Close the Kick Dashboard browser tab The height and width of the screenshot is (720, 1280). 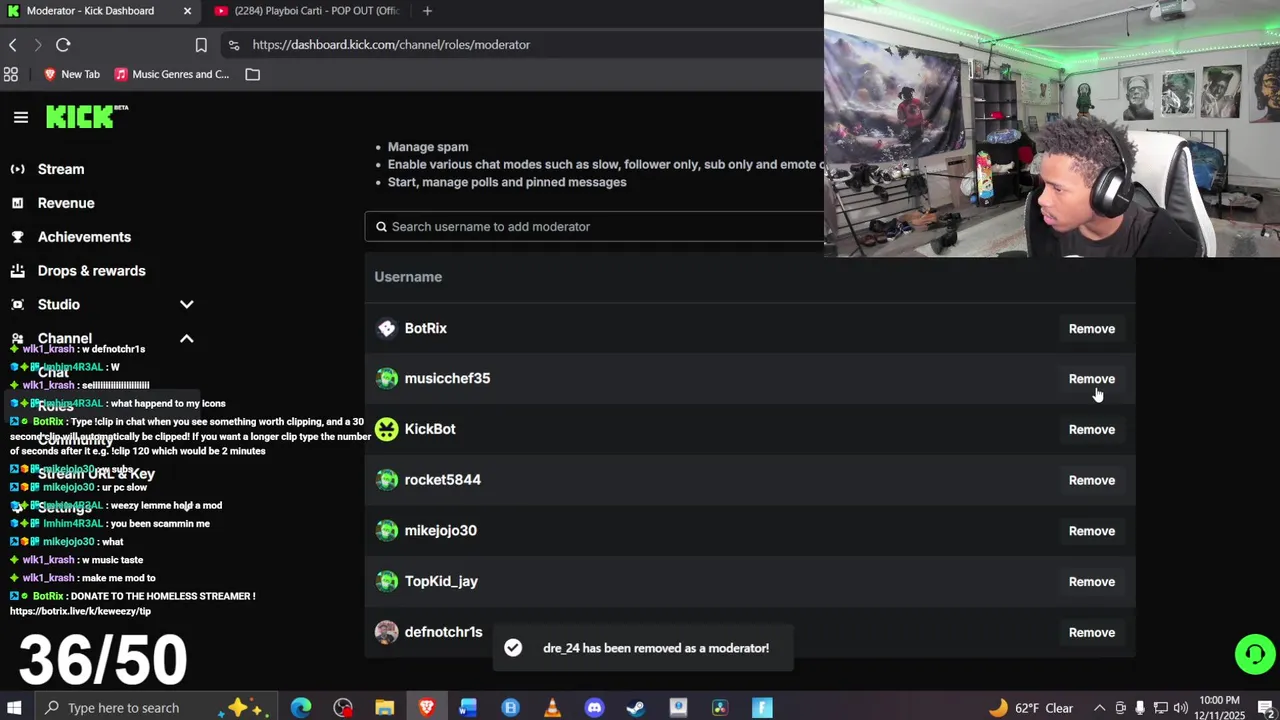coord(187,11)
